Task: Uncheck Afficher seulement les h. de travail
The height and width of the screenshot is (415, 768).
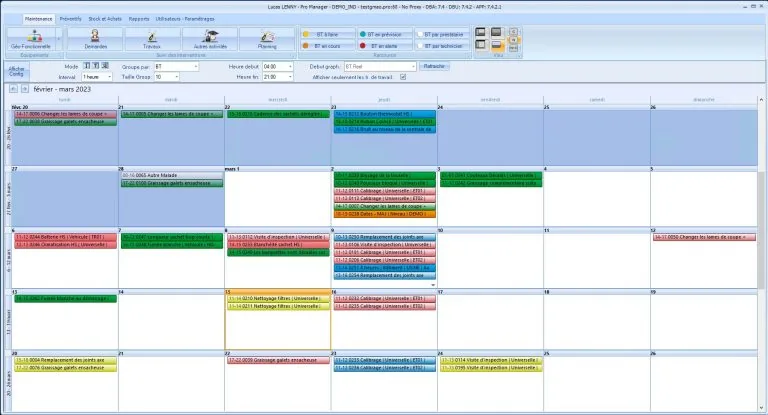Action: (x=403, y=77)
